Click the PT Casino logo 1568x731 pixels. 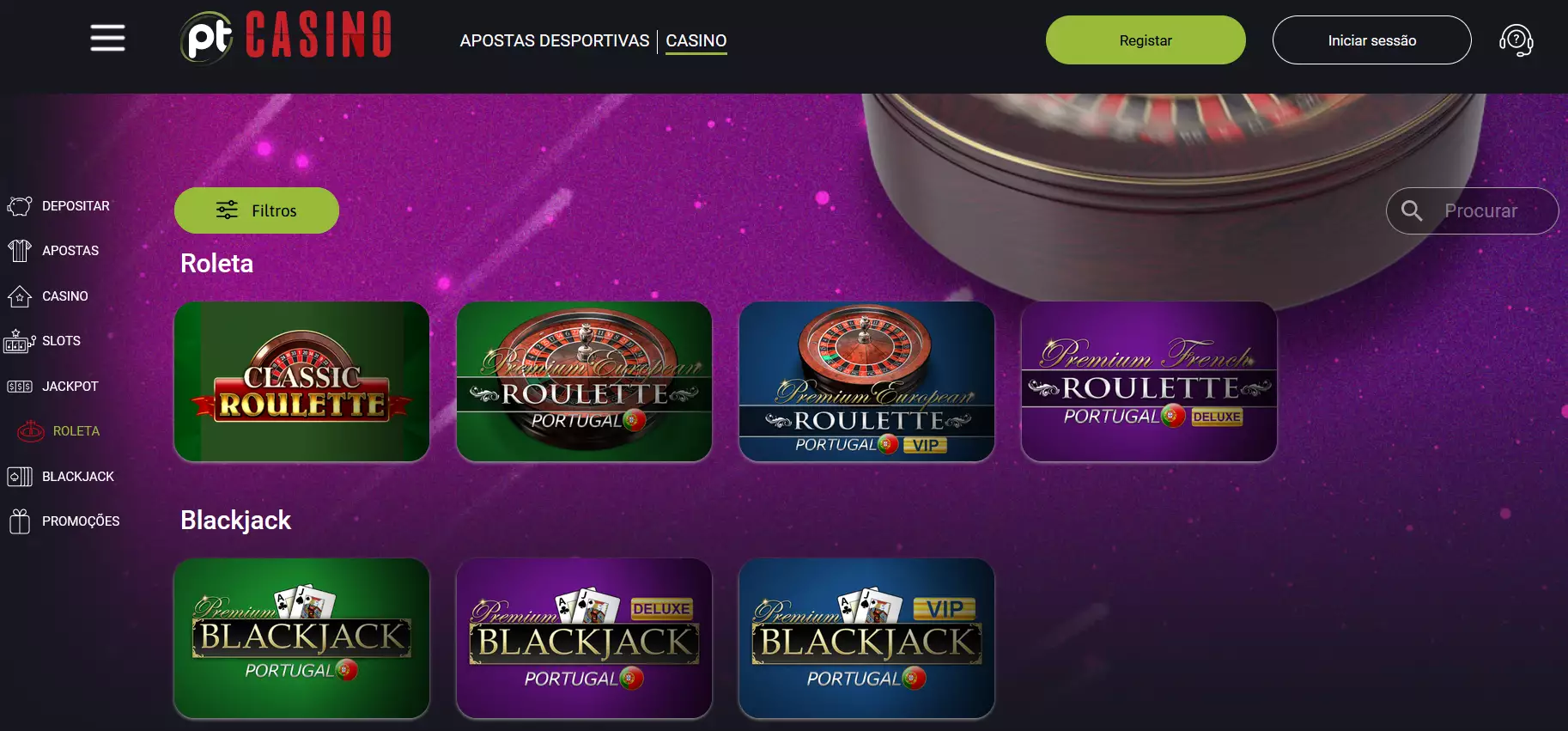click(286, 37)
